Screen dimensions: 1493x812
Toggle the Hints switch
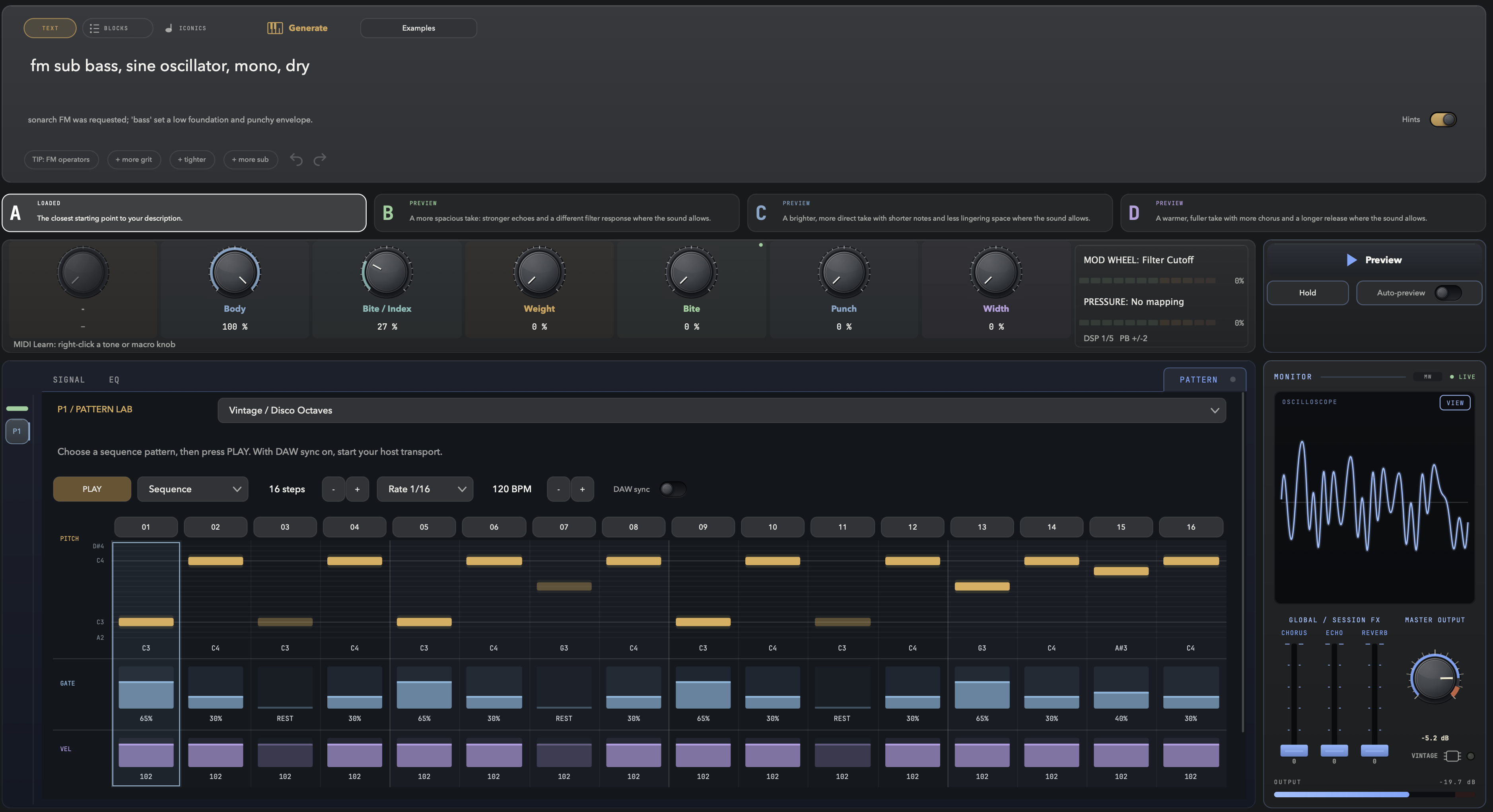point(1442,119)
